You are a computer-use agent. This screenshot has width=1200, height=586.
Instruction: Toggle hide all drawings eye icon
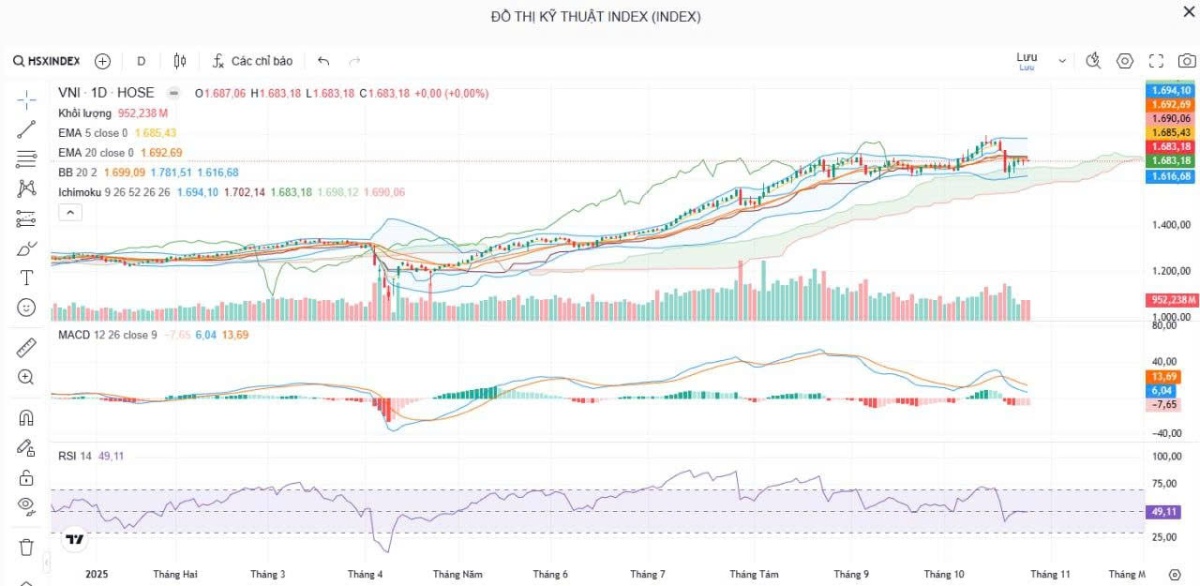pyautogui.click(x=25, y=507)
